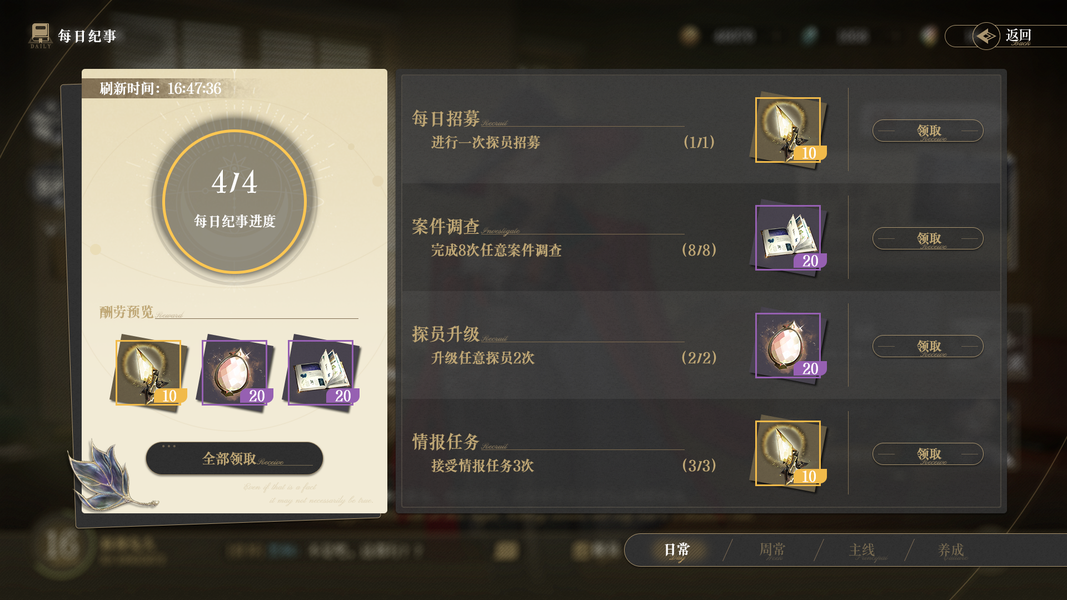Switch to the 养成 tab
Screen dimensions: 1067x600
click(x=951, y=550)
